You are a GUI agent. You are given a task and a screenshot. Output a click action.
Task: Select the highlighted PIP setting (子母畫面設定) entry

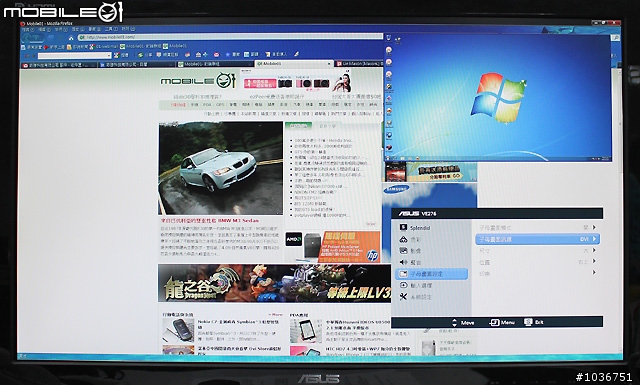431,274
